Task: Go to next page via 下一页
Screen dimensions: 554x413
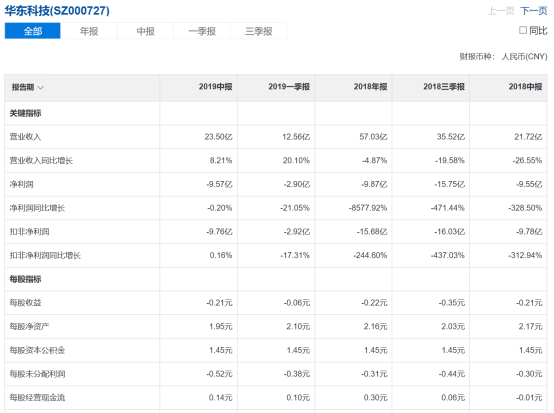Action: click(534, 11)
